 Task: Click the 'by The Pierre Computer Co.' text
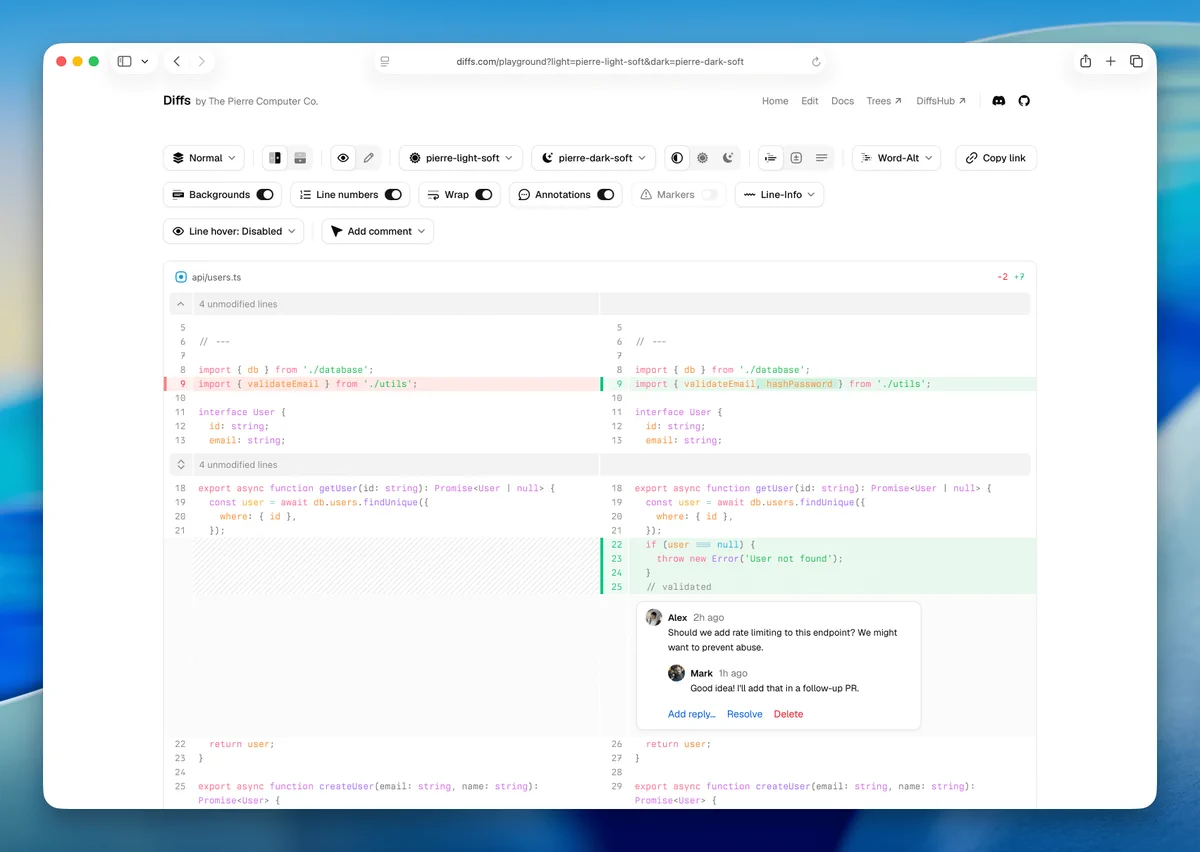coord(257,102)
